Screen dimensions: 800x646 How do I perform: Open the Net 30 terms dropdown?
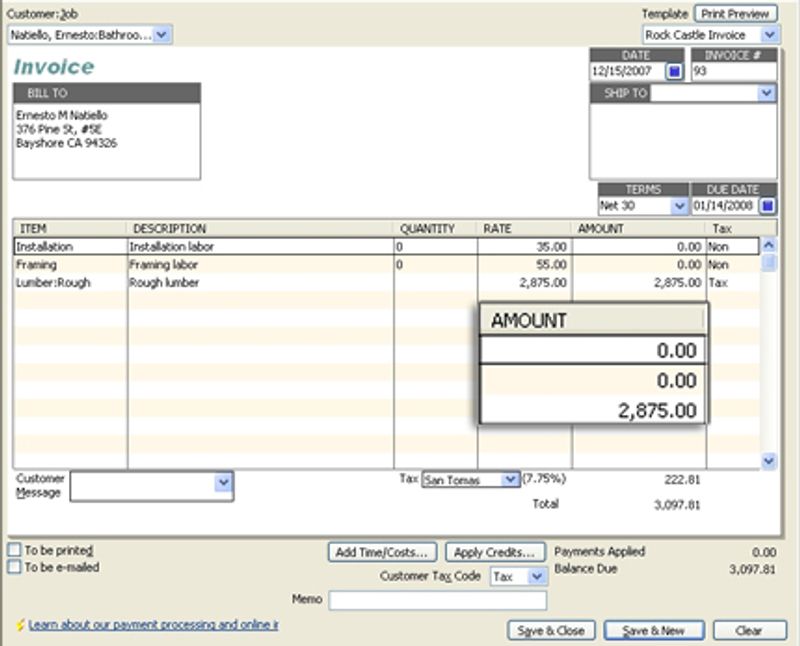[x=678, y=206]
